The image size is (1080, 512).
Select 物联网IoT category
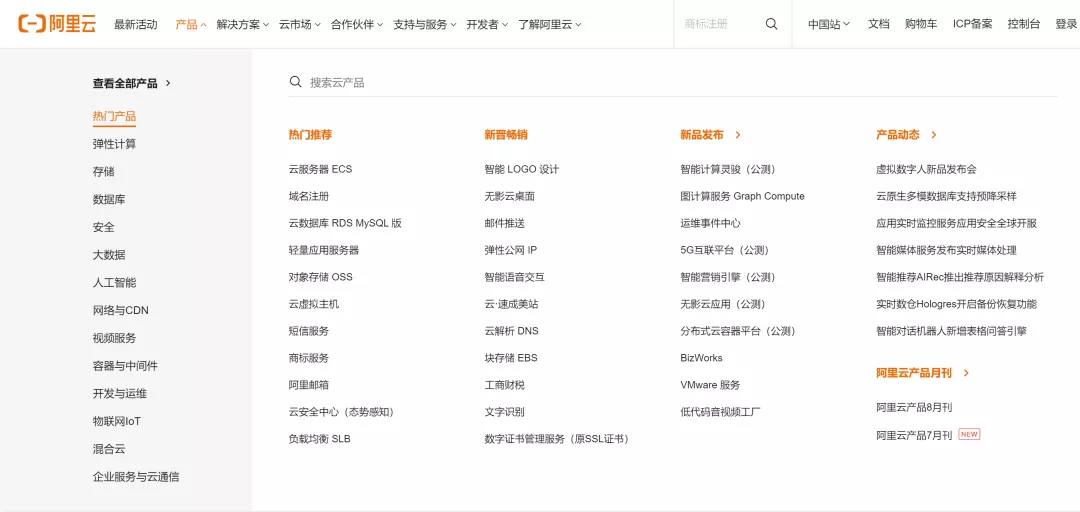coord(117,421)
